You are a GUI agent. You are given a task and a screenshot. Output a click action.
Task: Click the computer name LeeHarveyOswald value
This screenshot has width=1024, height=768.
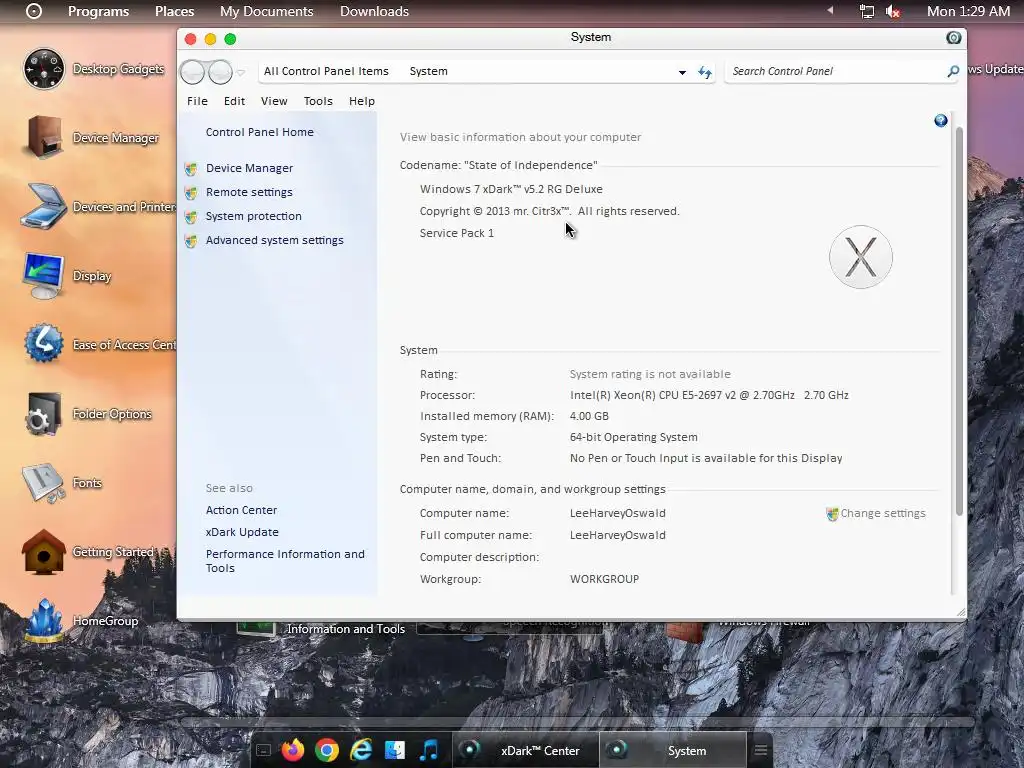click(617, 513)
